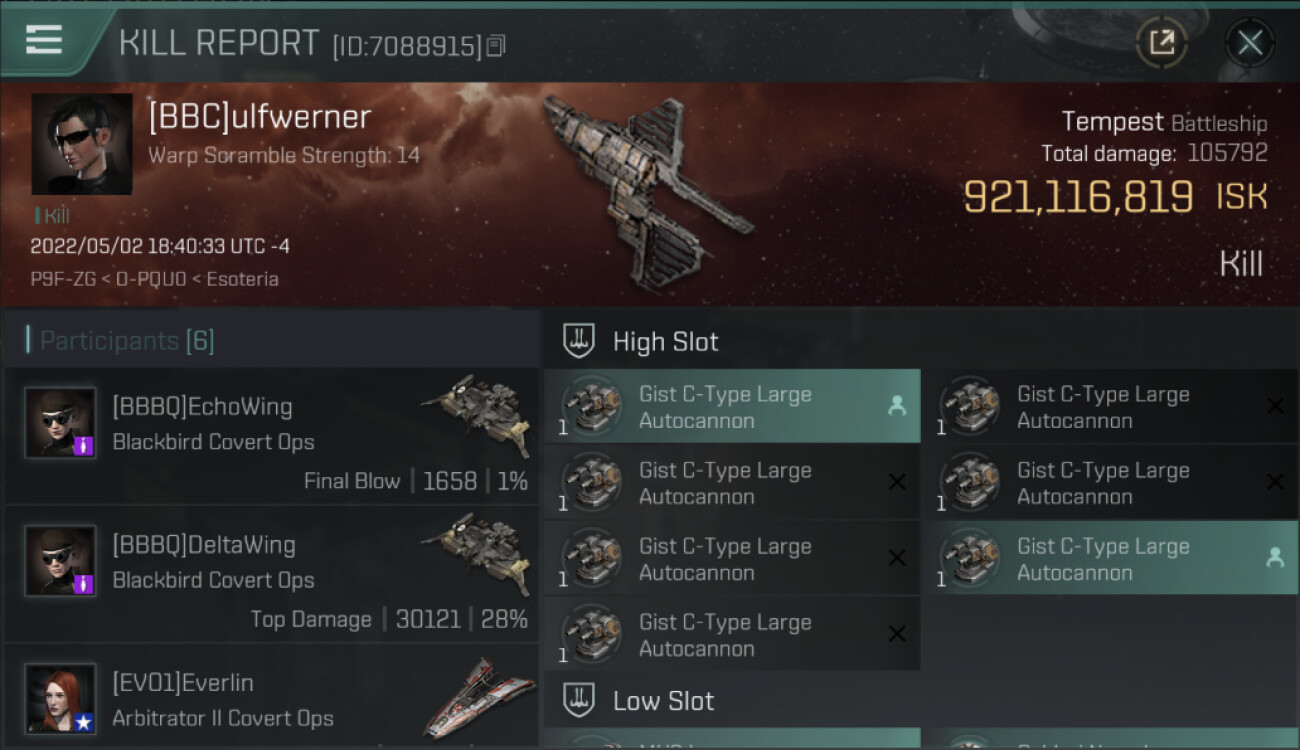Open ulfwerner's character portrait
Viewport: 1300px width, 750px height.
[x=82, y=144]
